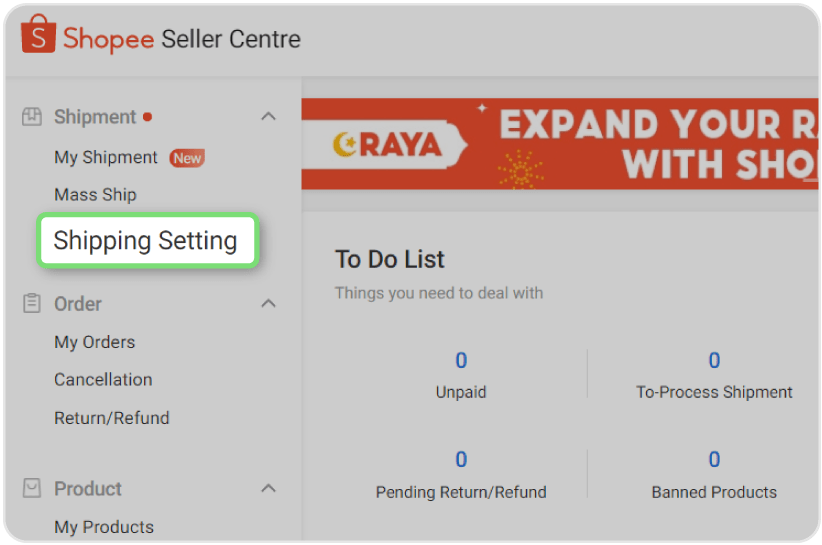This screenshot has height=545, width=822.
Task: Open My Shipment page
Action: (106, 158)
